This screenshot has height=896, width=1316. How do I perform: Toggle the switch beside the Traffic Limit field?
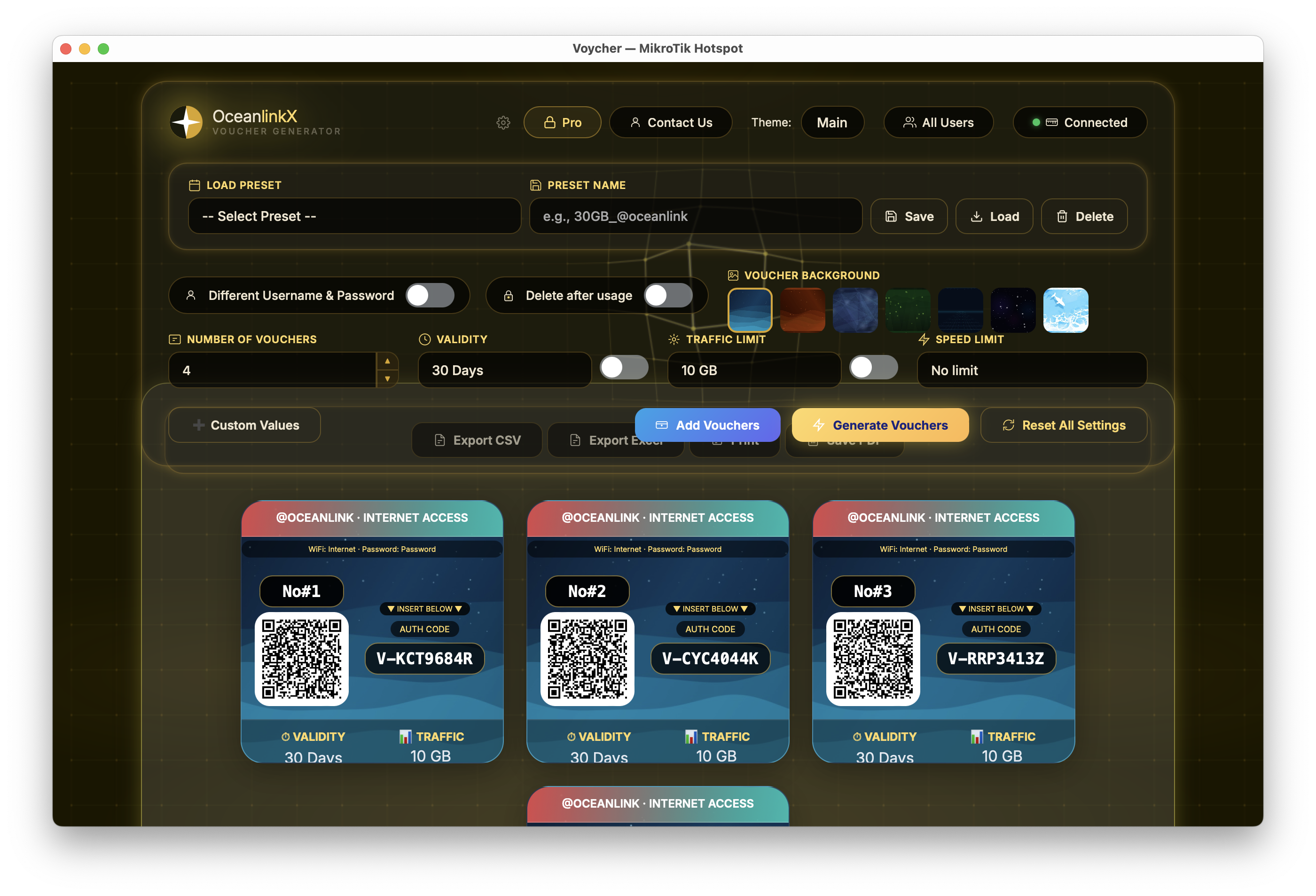874,368
